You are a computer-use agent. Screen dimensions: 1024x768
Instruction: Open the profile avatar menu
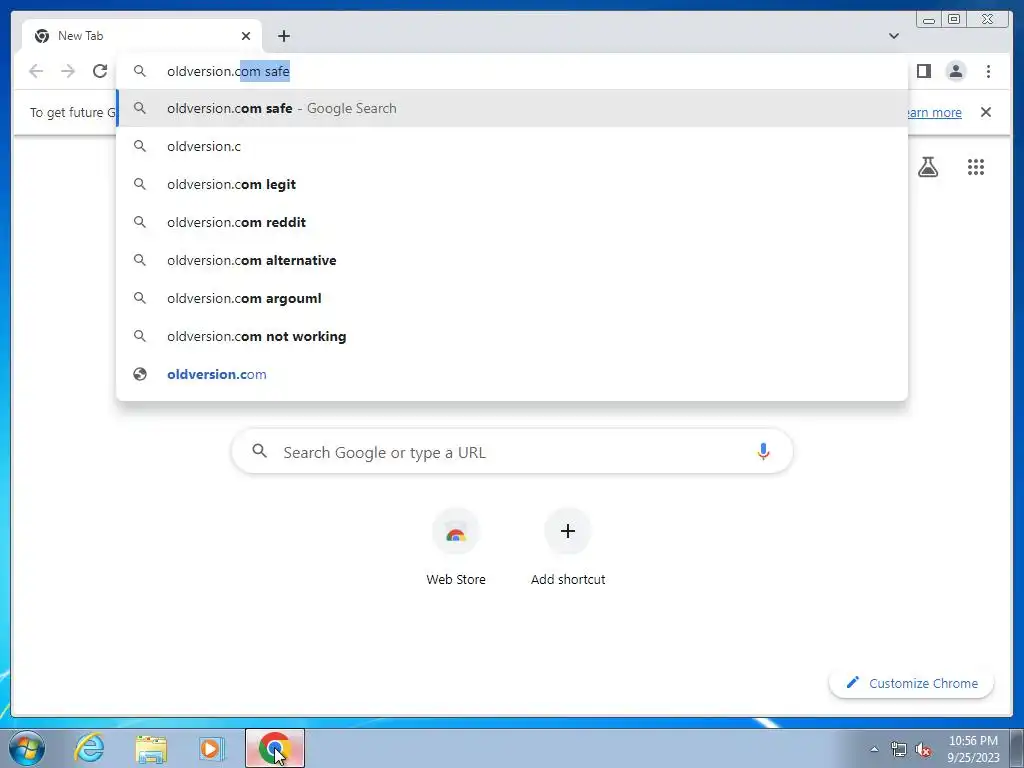coord(956,71)
